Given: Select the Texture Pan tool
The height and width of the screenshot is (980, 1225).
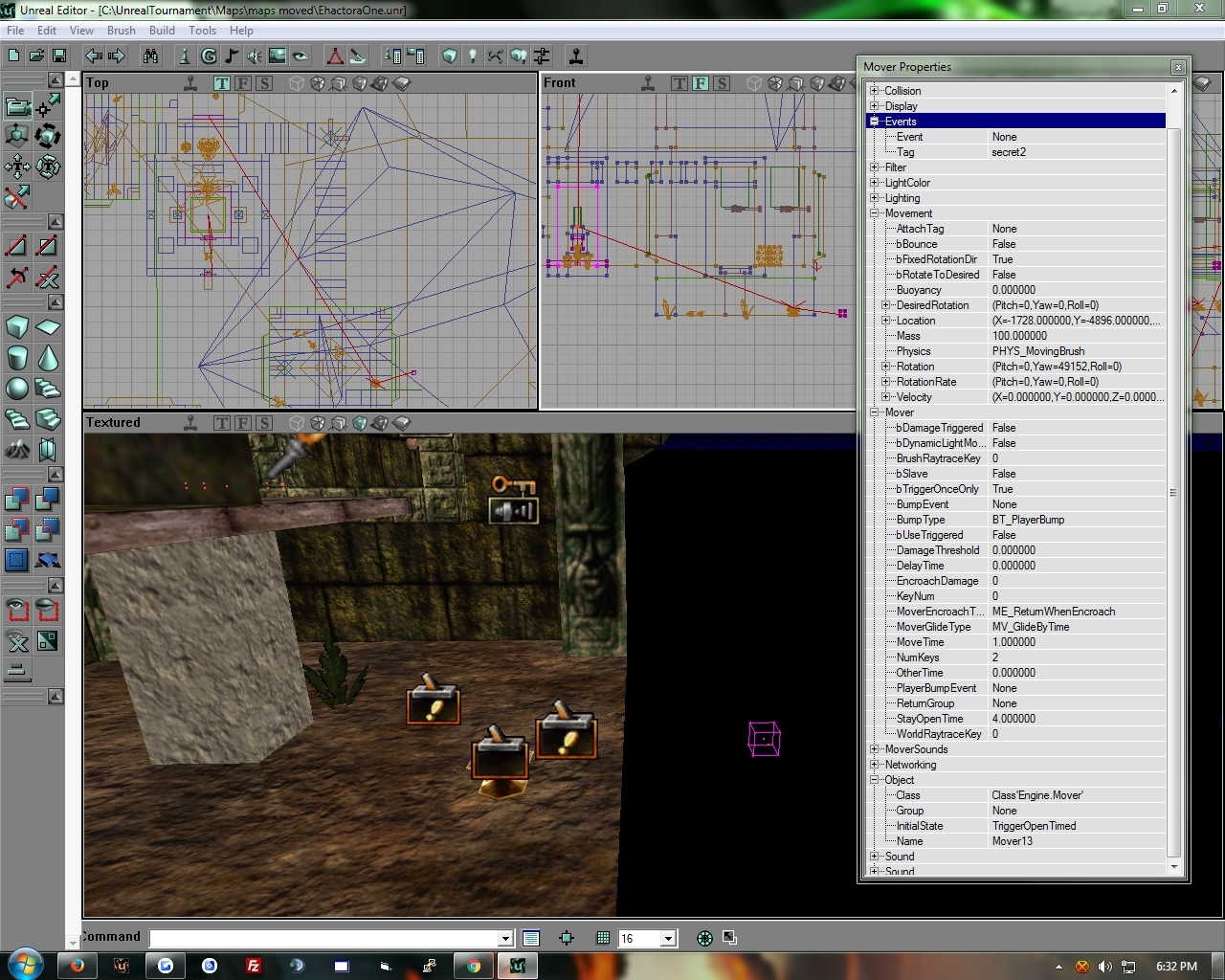Looking at the screenshot, I should [x=17, y=167].
